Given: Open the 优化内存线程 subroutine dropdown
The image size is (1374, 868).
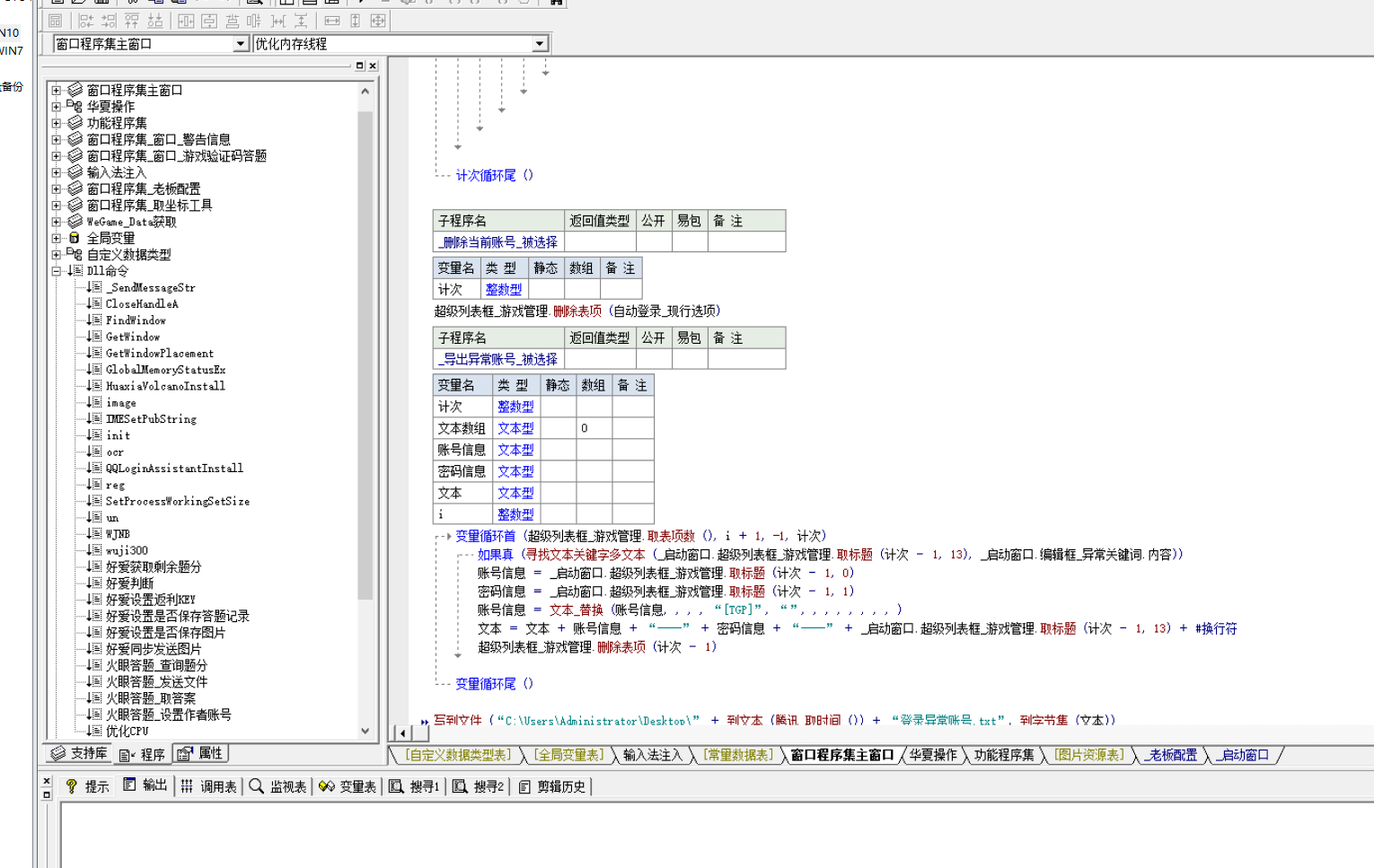Looking at the screenshot, I should pos(539,44).
